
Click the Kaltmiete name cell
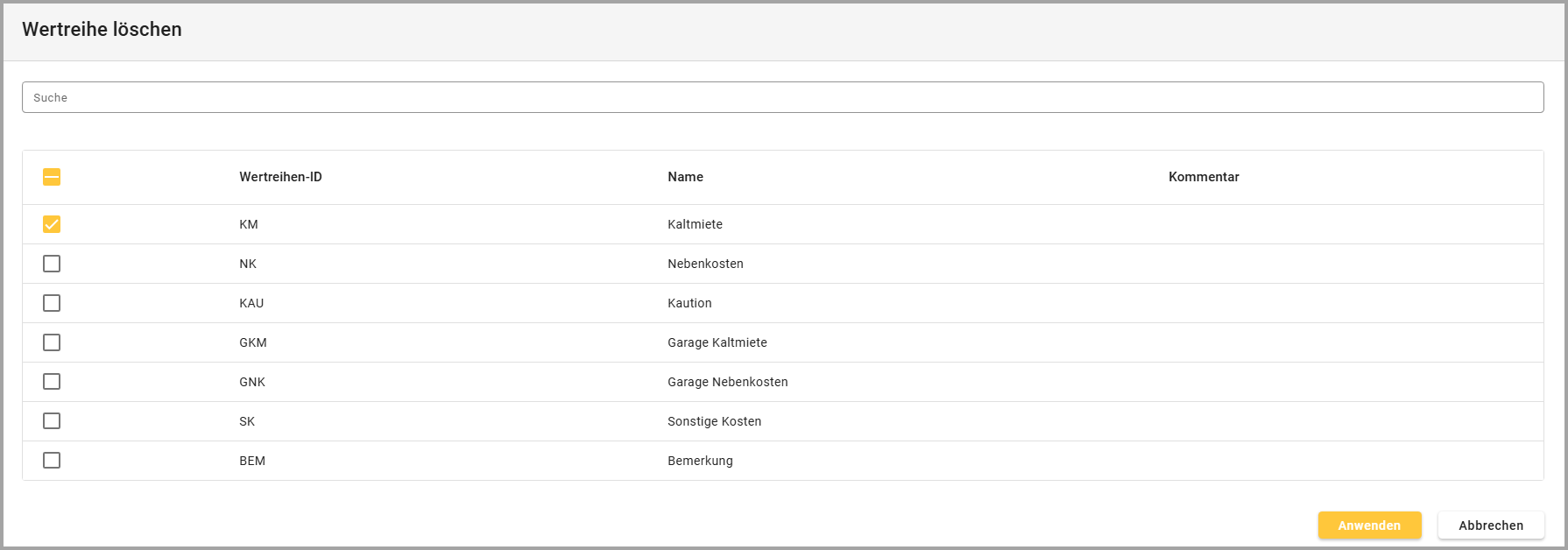[x=695, y=224]
